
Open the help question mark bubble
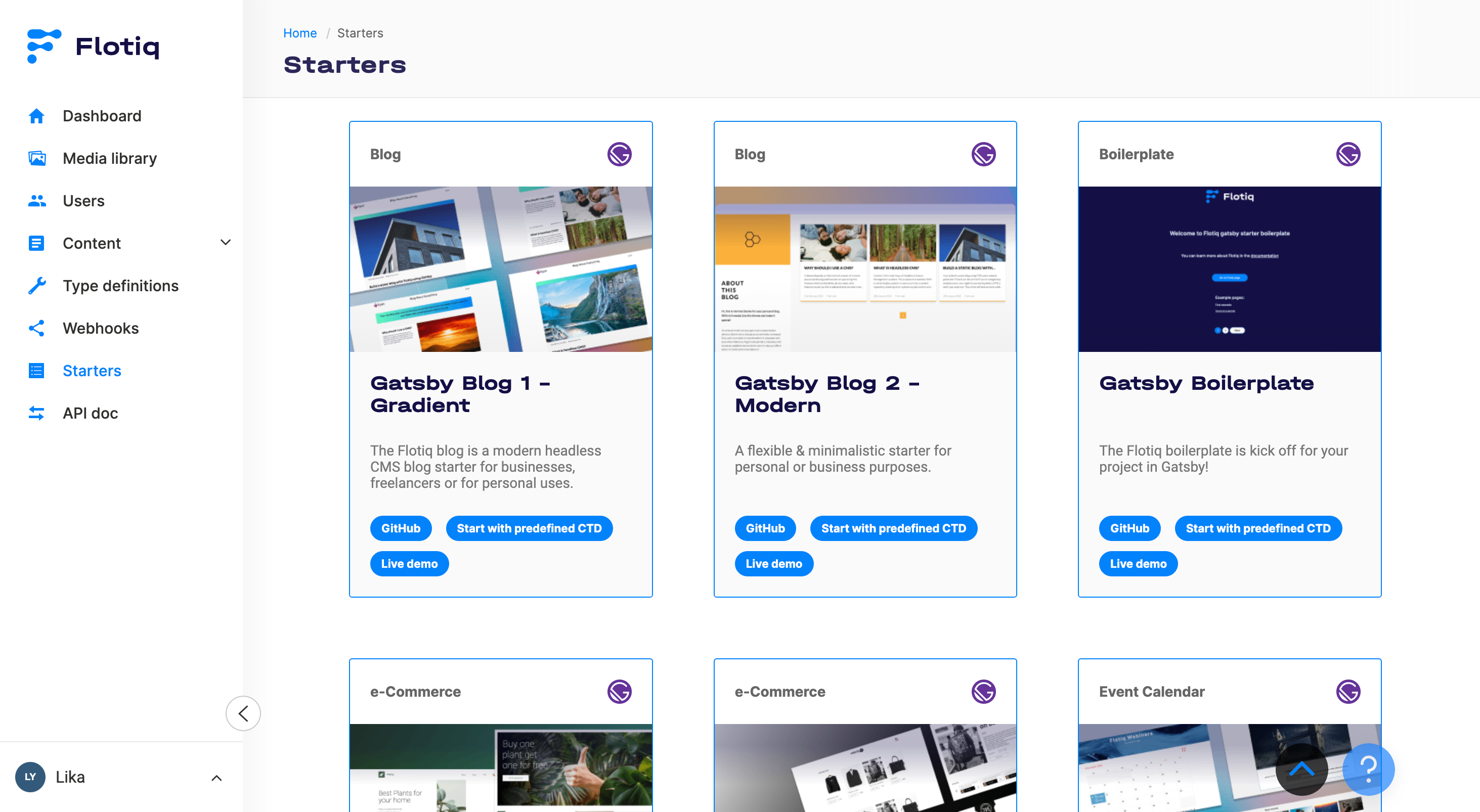[1369, 770]
